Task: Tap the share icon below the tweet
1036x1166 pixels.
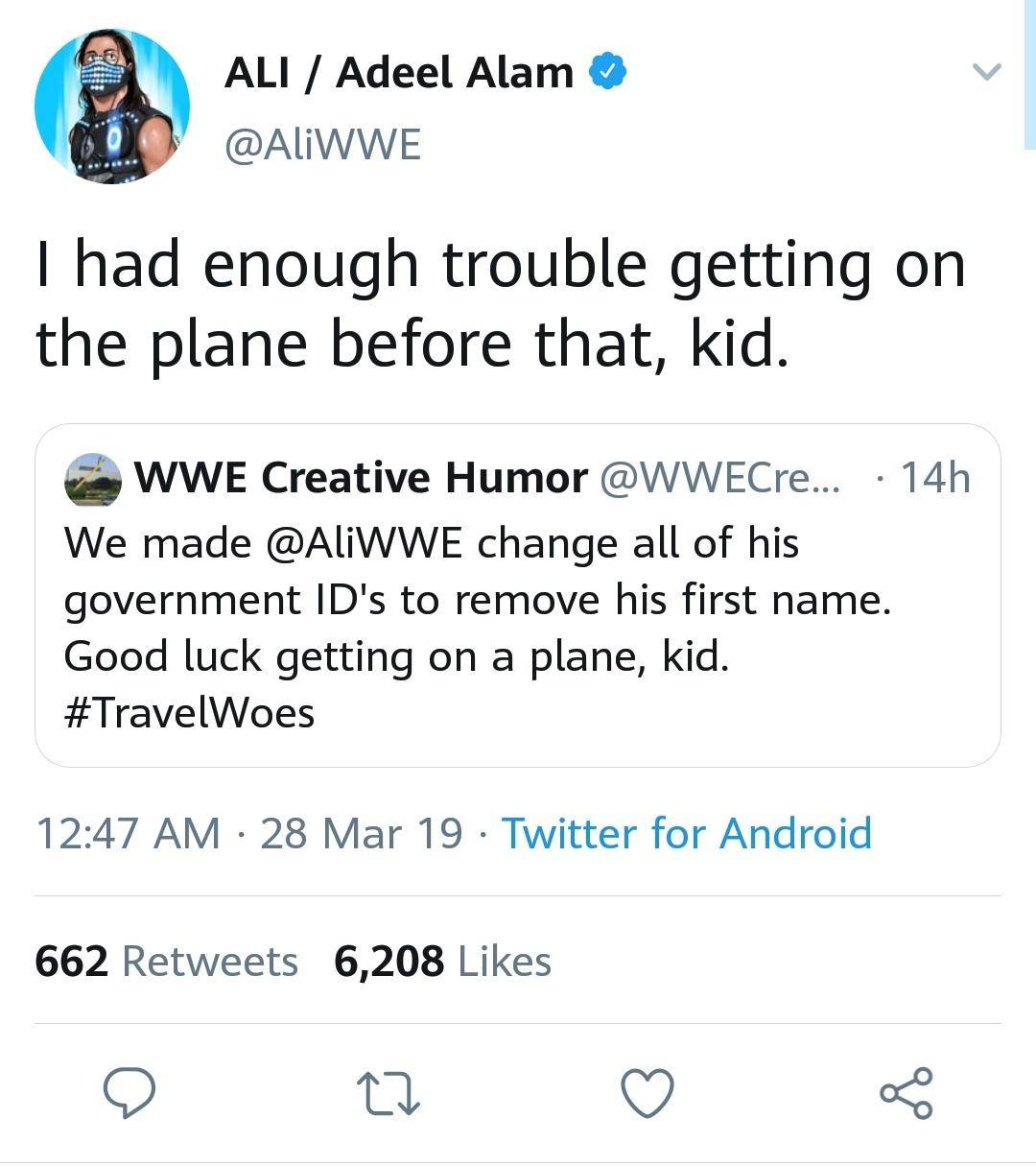Action: pos(906,1093)
